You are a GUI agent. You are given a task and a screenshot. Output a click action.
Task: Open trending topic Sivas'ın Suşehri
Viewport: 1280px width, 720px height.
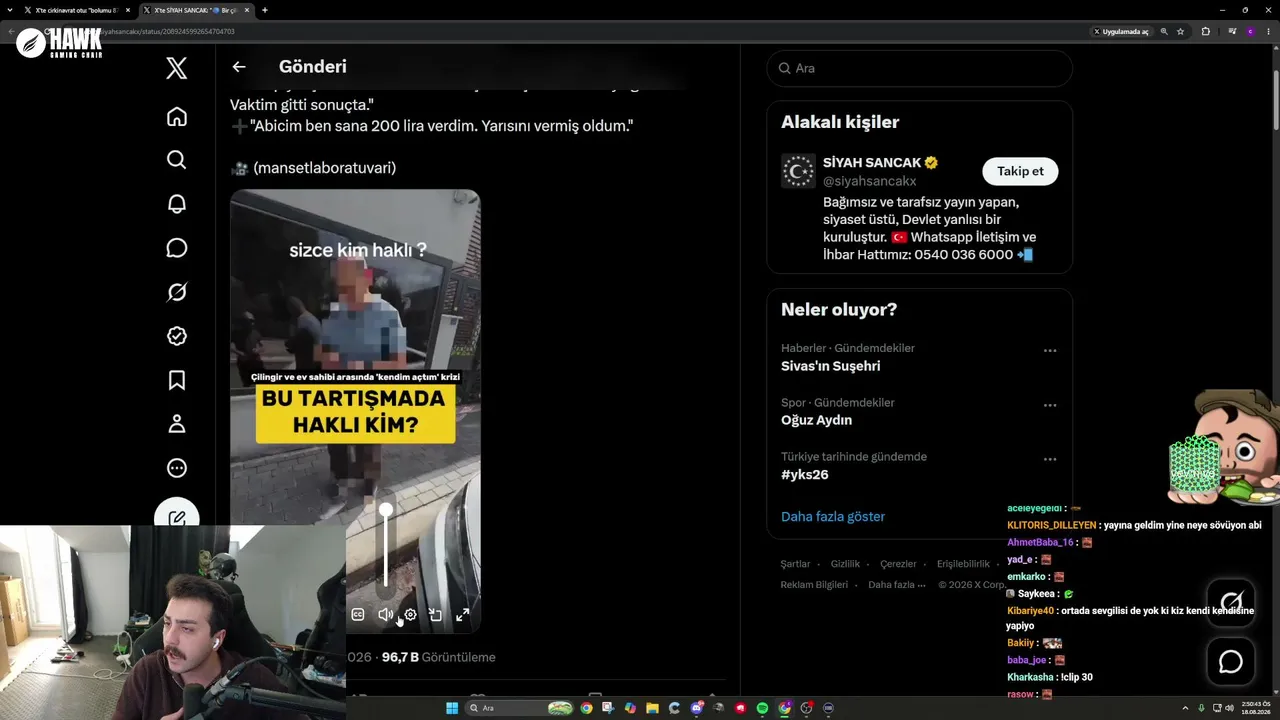pyautogui.click(x=831, y=366)
